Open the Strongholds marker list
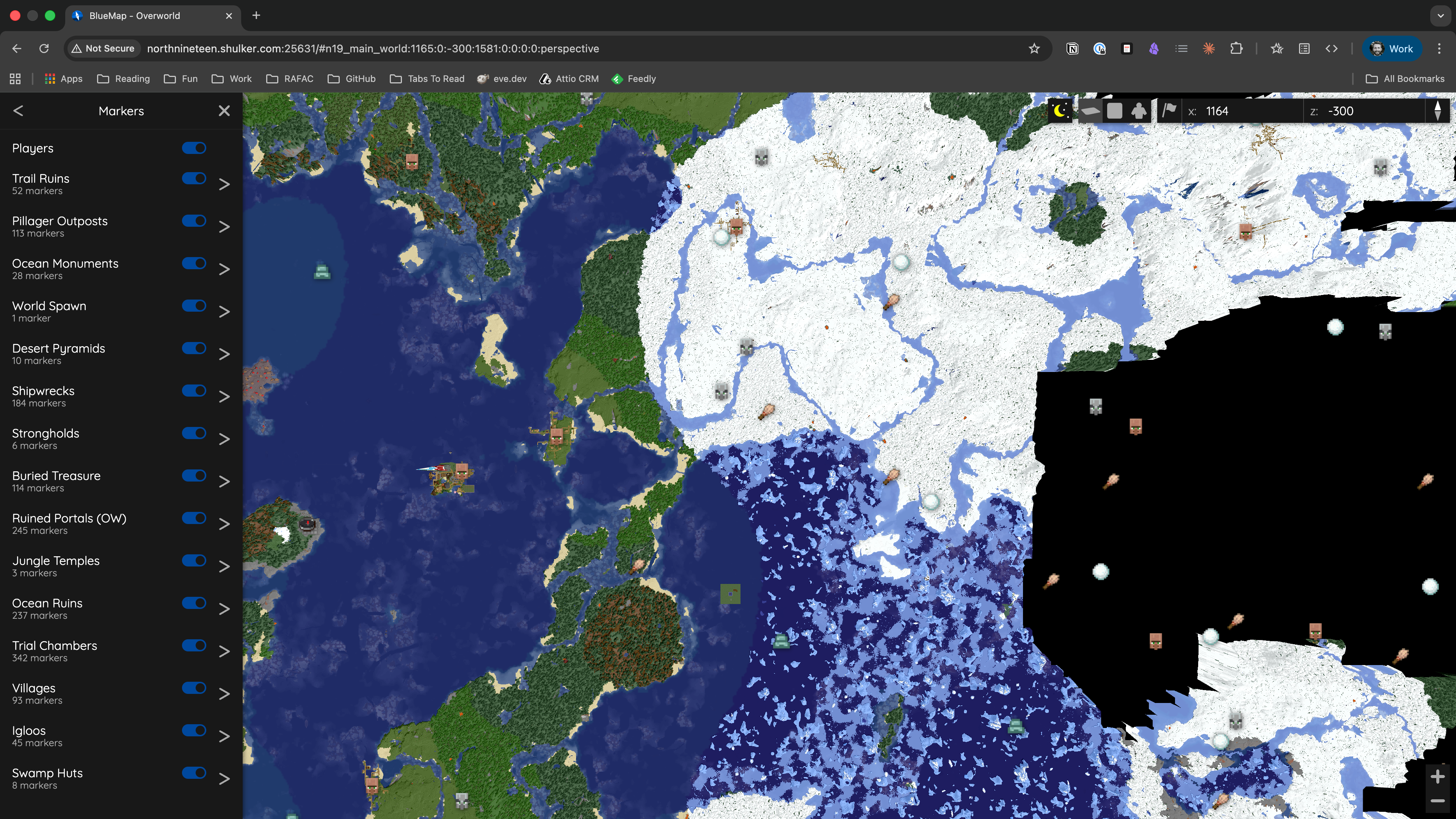Image resolution: width=1456 pixels, height=819 pixels. [x=224, y=439]
